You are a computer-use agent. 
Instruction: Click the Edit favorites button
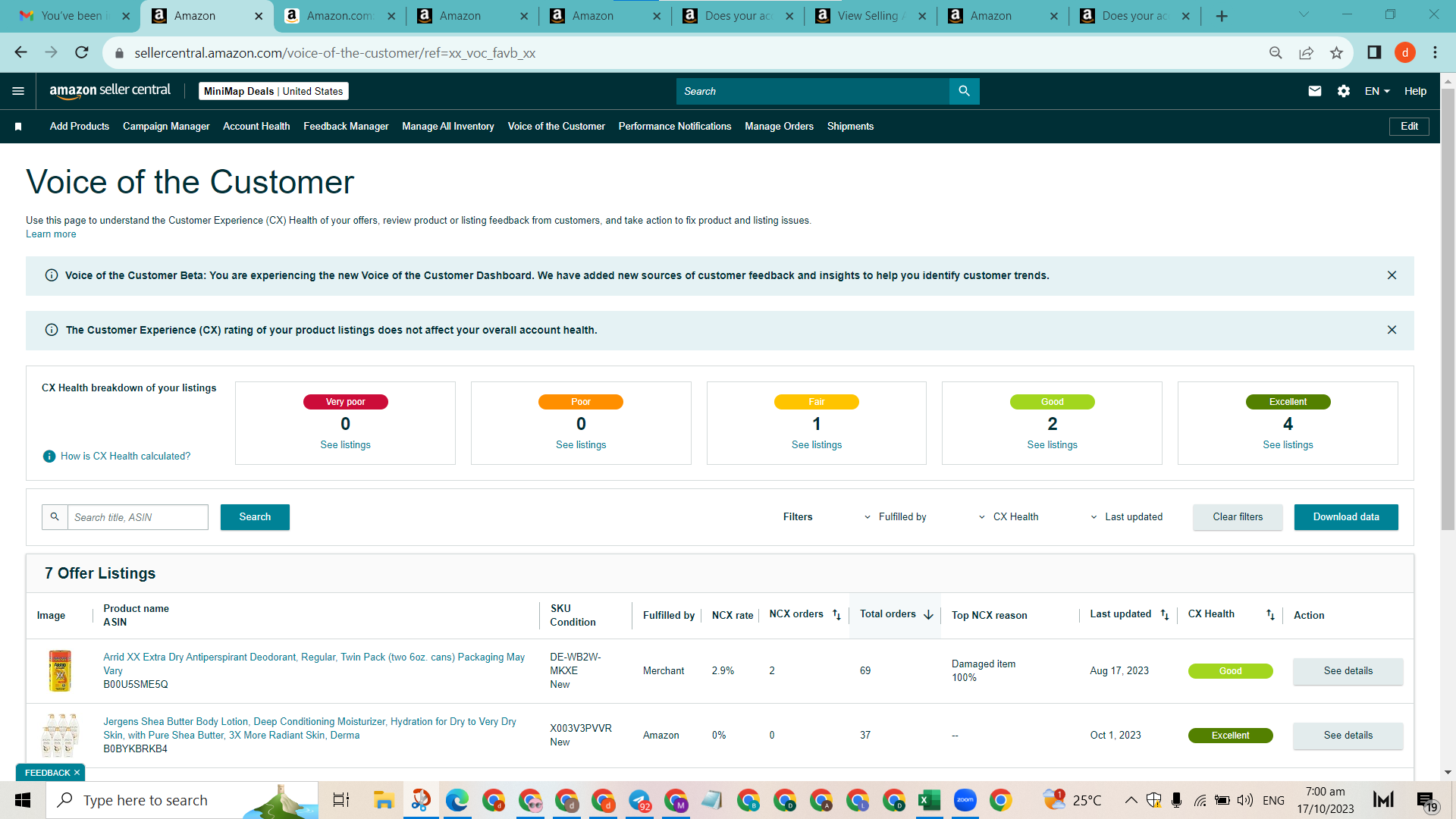tap(1409, 127)
